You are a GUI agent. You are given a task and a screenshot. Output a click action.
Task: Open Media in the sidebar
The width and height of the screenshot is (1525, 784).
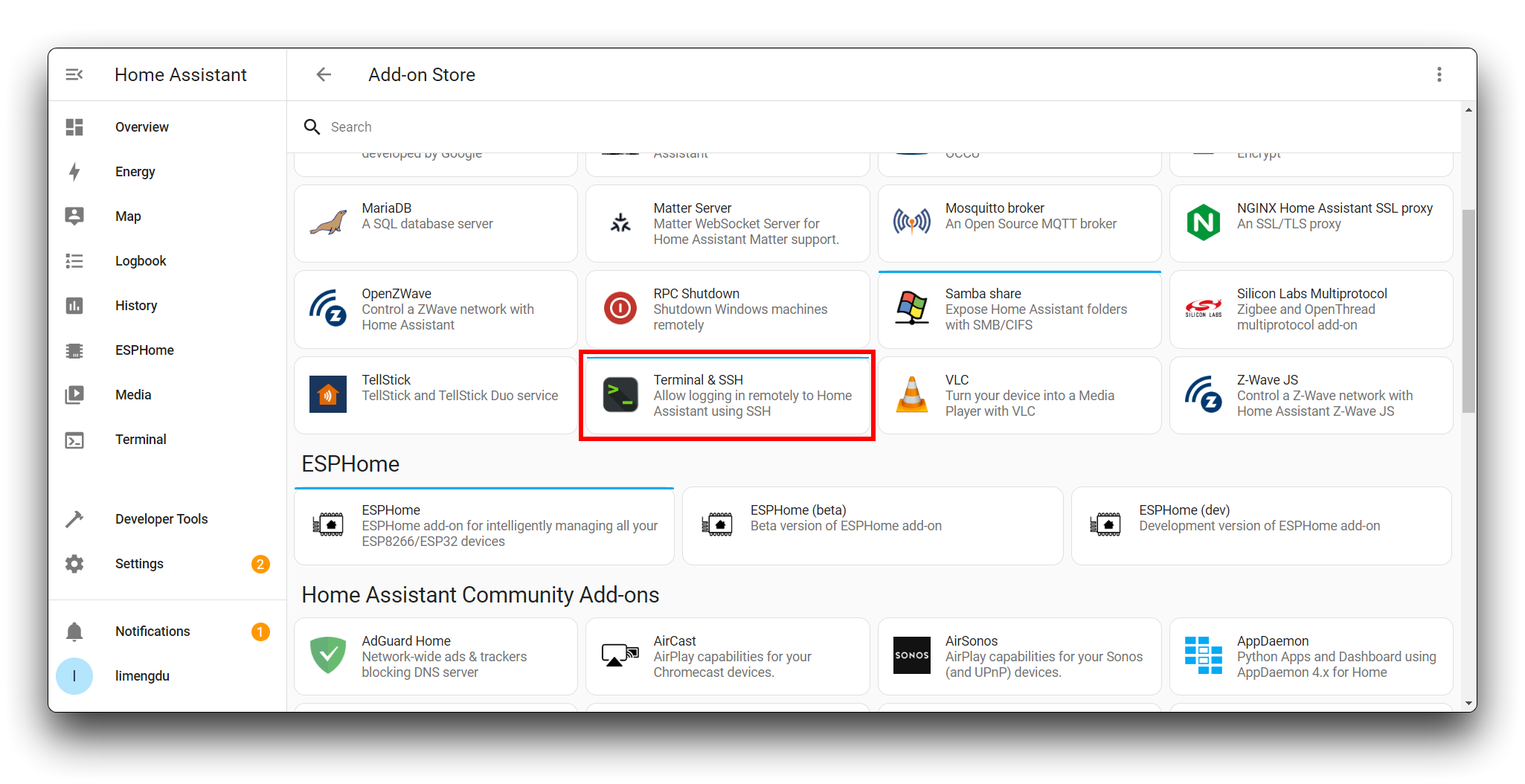point(167,395)
